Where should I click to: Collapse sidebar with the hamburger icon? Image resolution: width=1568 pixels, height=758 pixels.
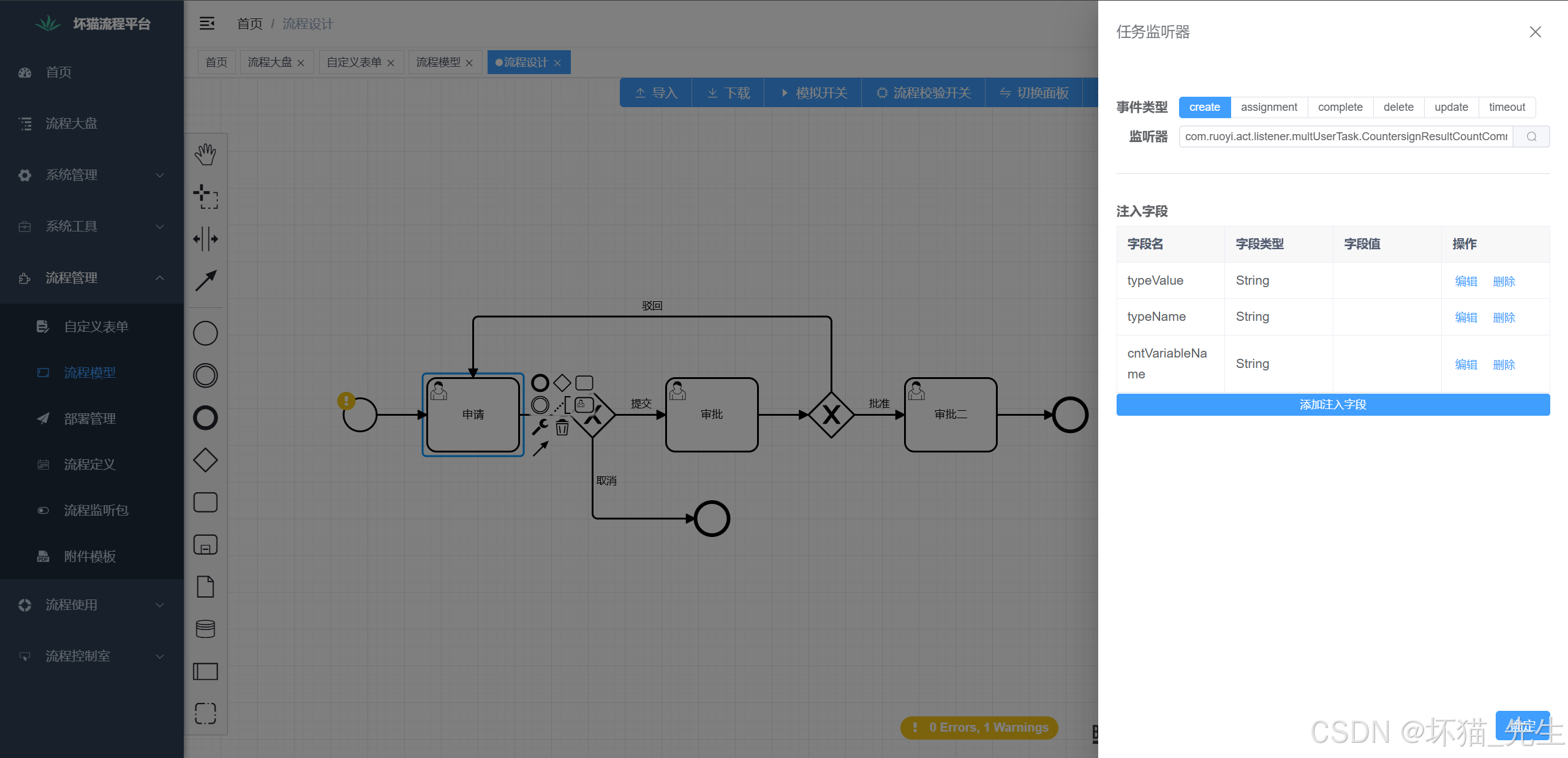[207, 24]
